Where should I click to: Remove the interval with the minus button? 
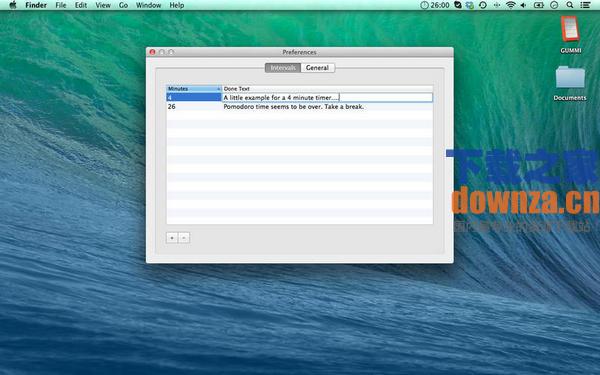tap(184, 238)
